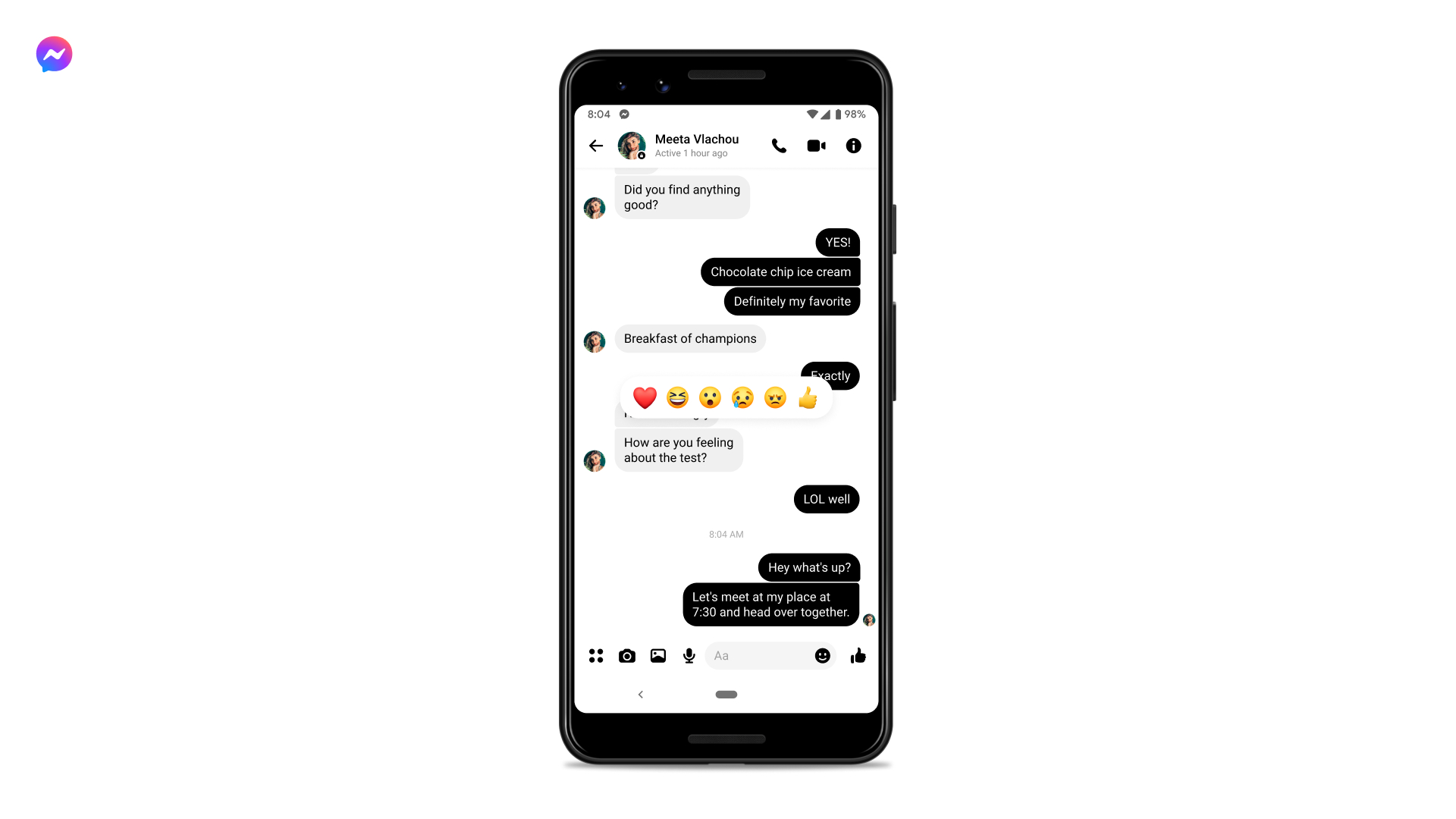Tap the image gallery icon
1456x819 pixels.
[657, 655]
